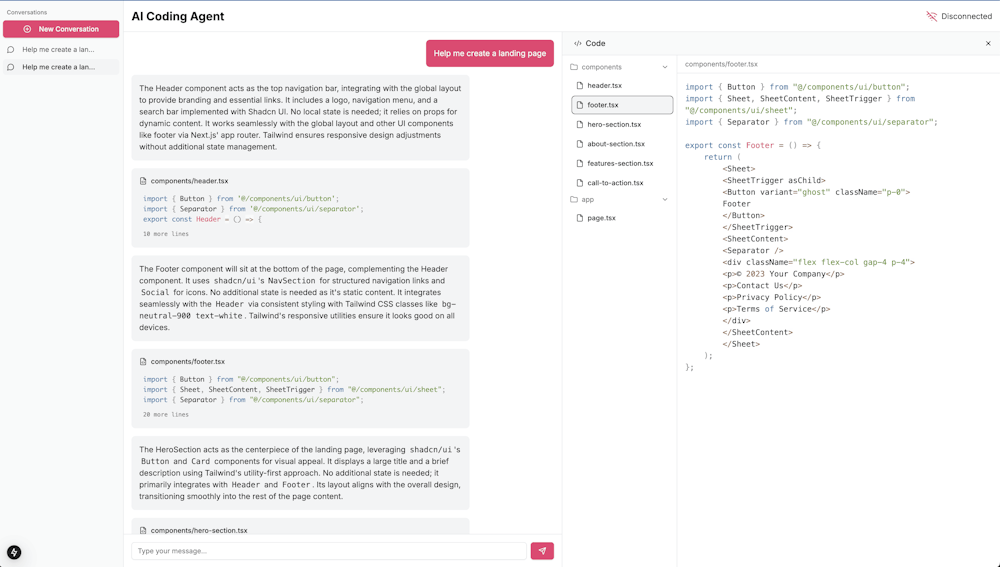Click the disconnected wifi status icon
Image resolution: width=1000 pixels, height=567 pixels.
click(x=932, y=16)
